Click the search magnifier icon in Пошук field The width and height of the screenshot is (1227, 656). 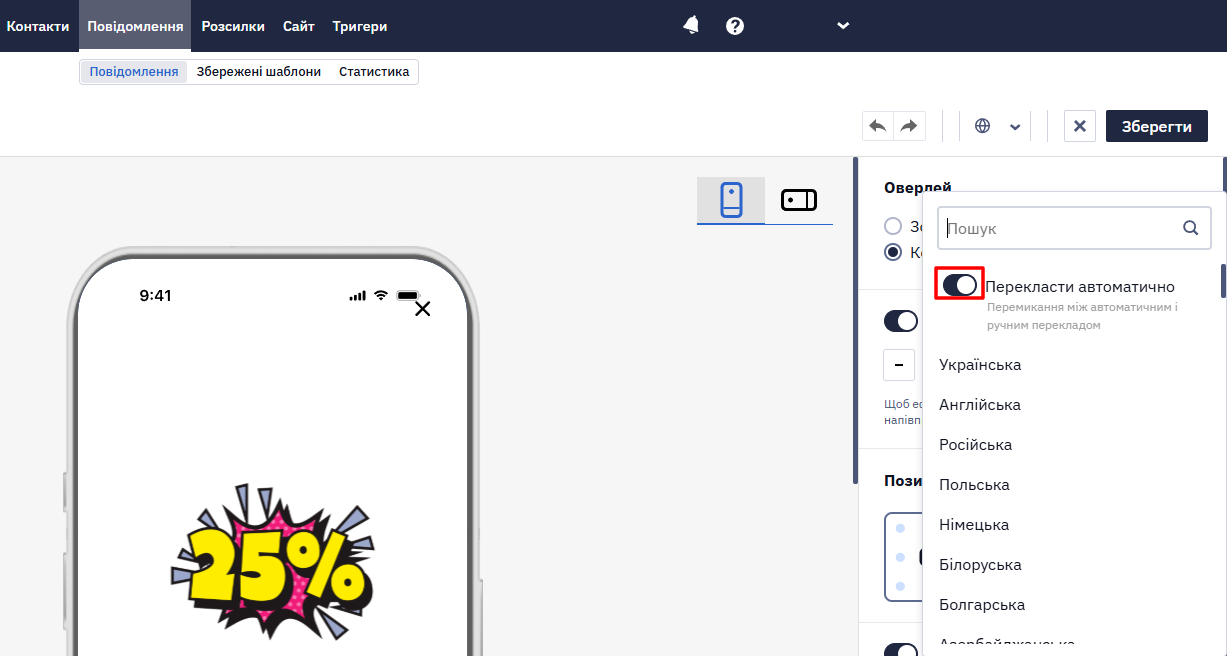pyautogui.click(x=1191, y=228)
